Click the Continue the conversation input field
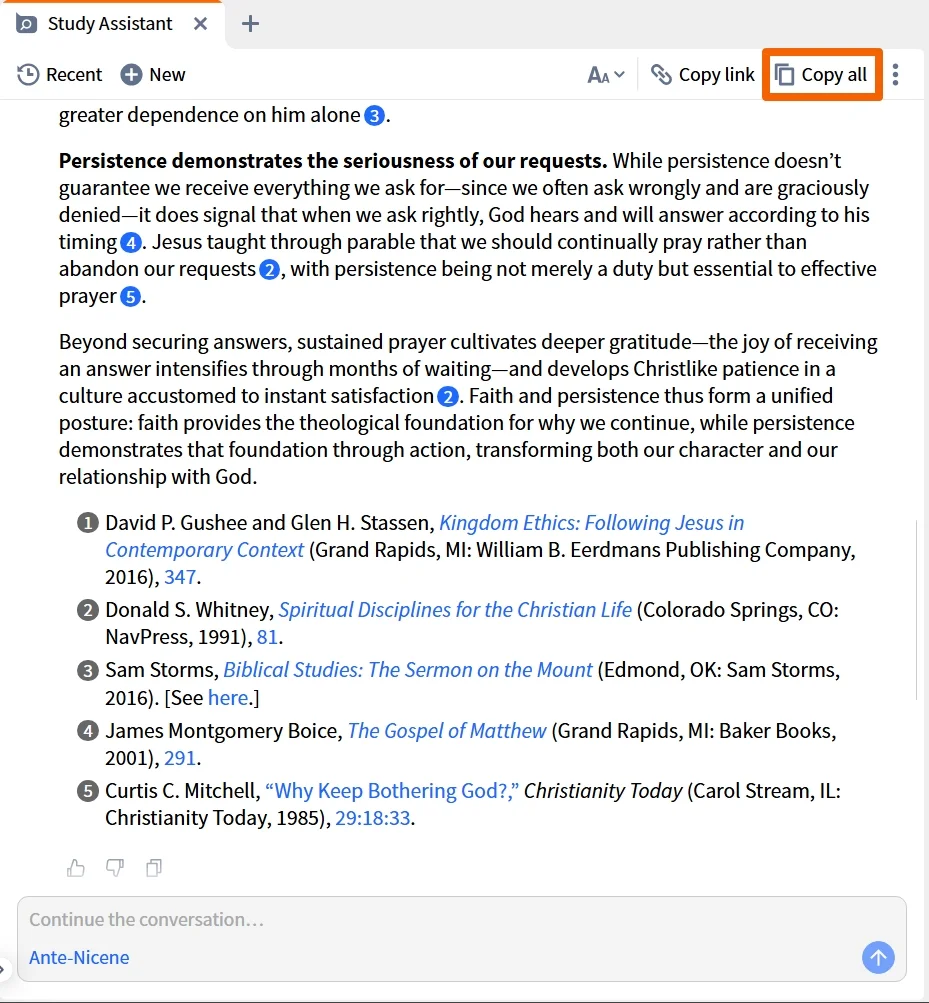Screen dimensions: 929x1003 point(461,920)
